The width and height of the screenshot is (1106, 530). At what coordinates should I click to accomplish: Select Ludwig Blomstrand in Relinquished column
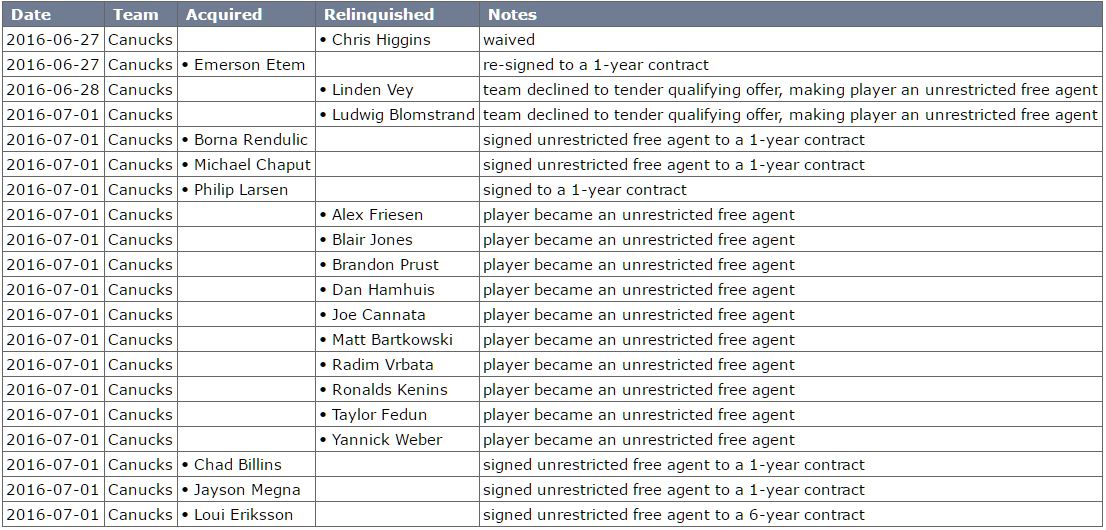pos(403,115)
